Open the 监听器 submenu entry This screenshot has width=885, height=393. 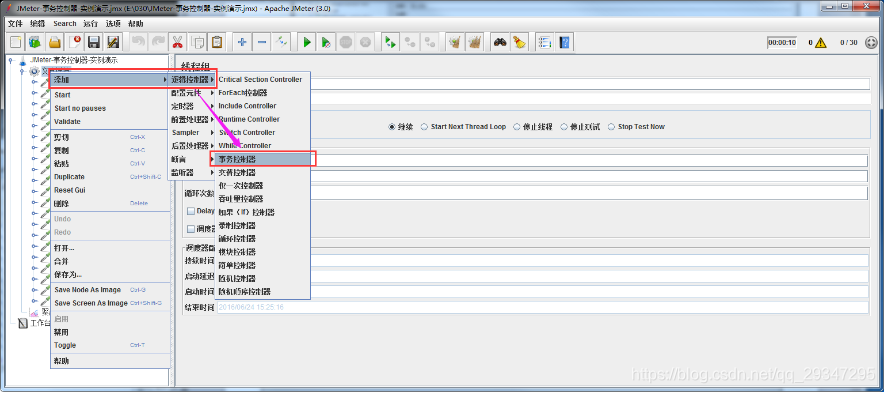[192, 172]
